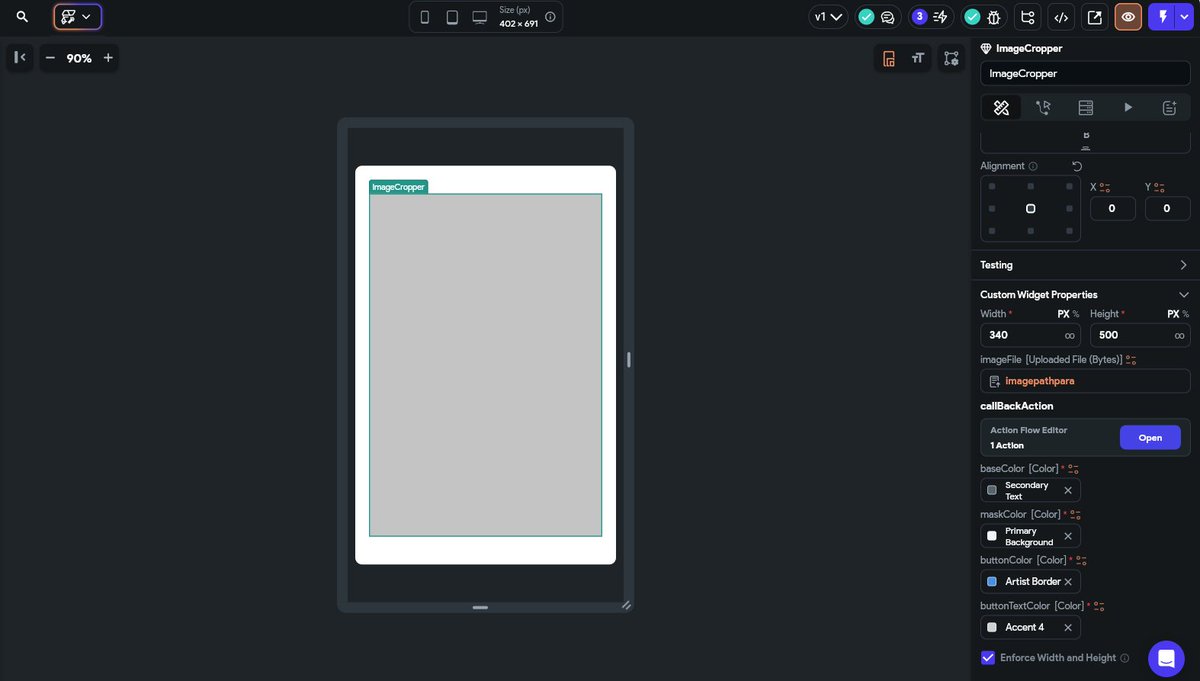The image size is (1200, 681).
Task: Click the lightning Test Mode button
Action: (1162, 17)
